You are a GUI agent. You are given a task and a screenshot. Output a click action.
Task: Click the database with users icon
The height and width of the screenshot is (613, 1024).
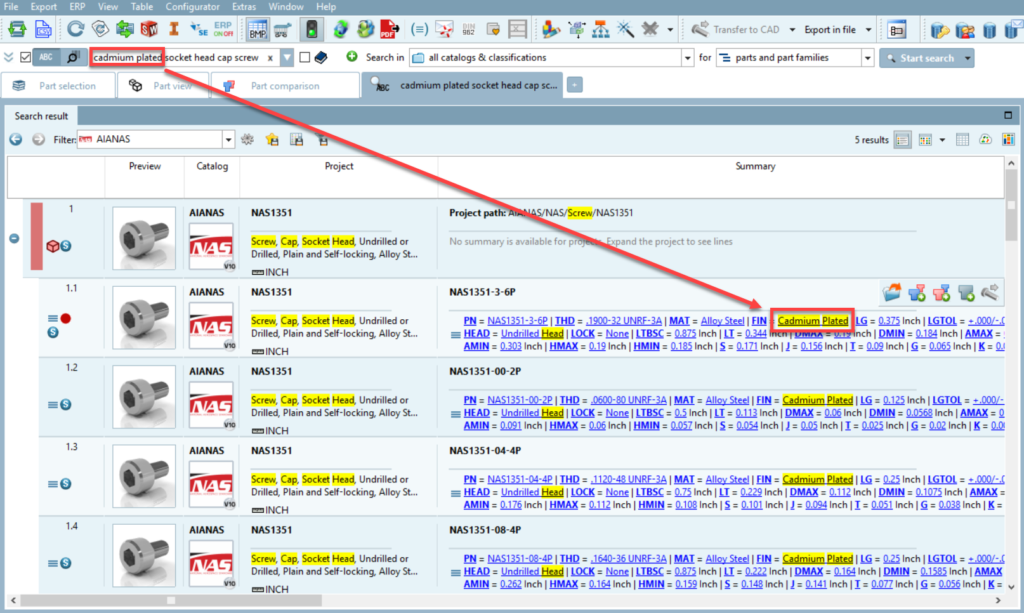[x=965, y=29]
